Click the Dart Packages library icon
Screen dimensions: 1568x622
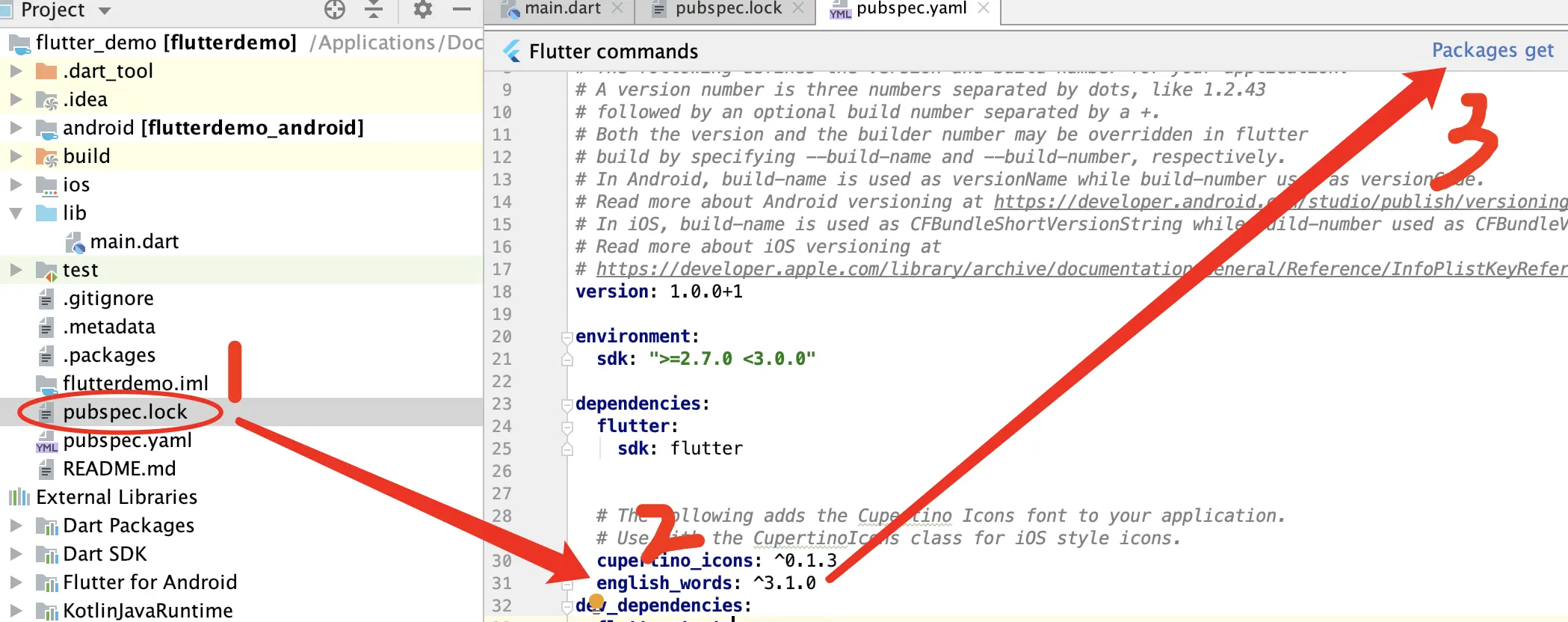tap(46, 526)
